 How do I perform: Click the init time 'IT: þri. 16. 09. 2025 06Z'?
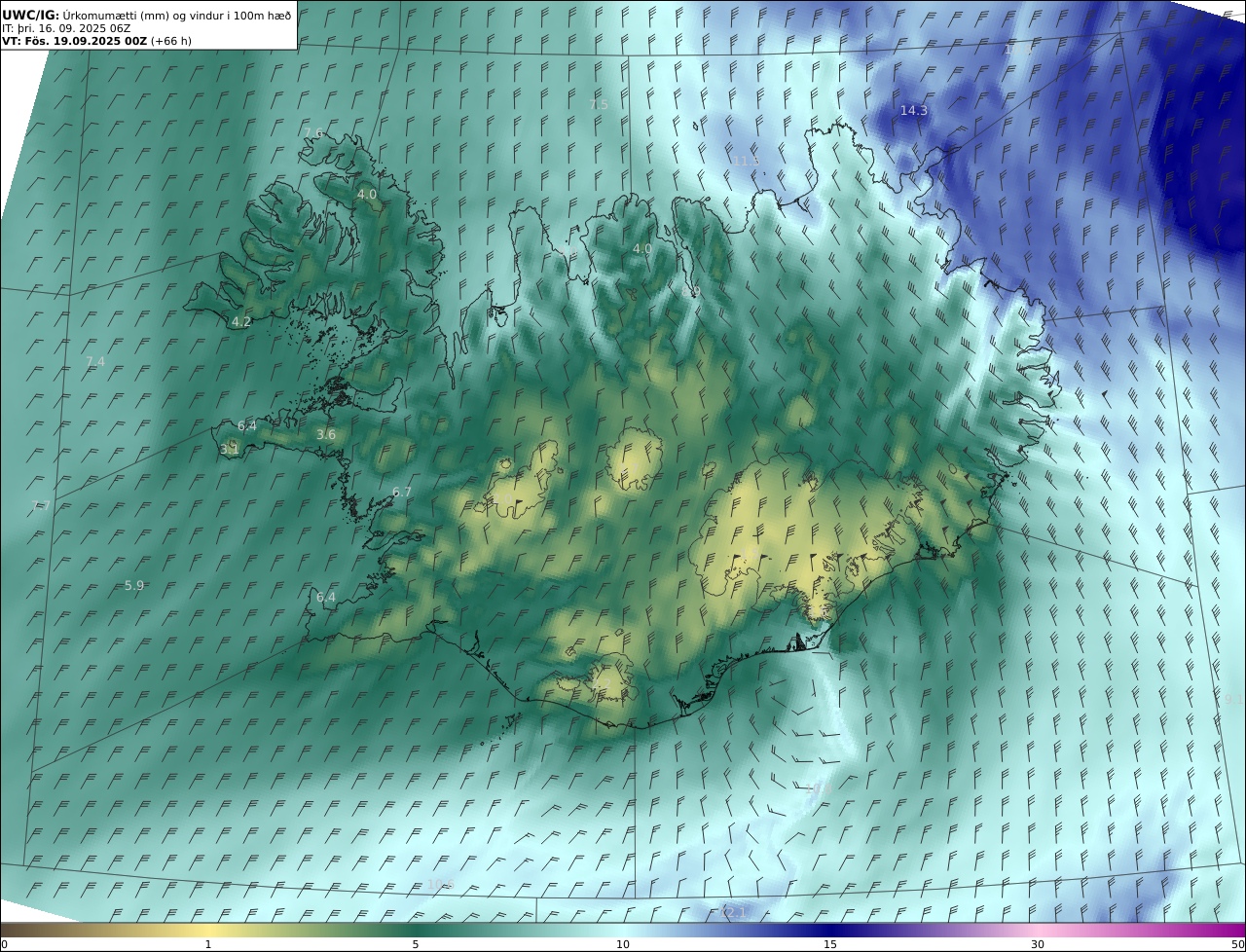point(66,28)
